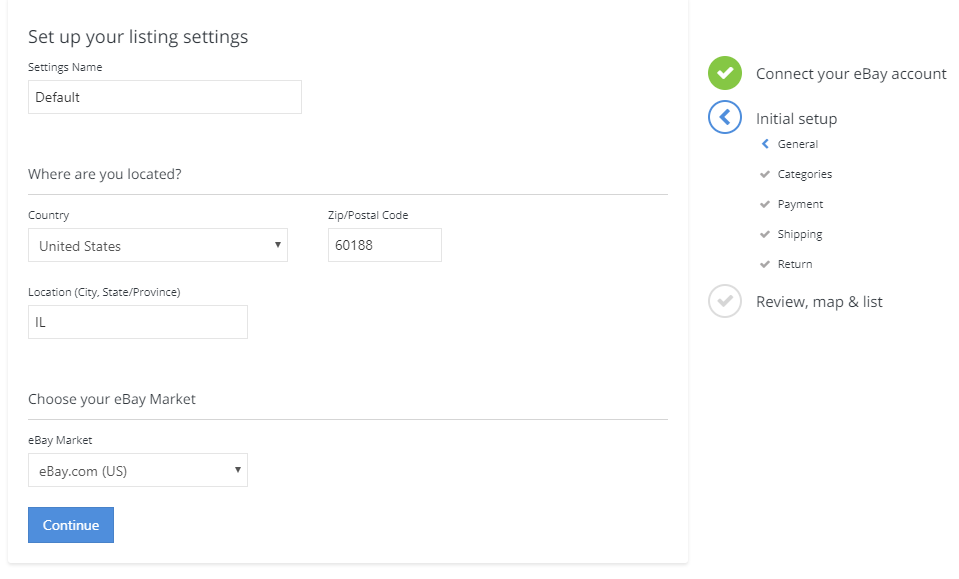
Task: Switch to the Payment setup step
Action: pos(801,204)
